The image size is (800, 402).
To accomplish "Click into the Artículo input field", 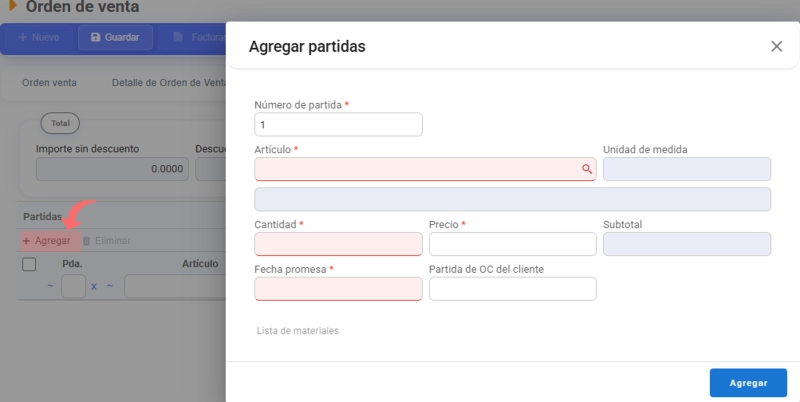I will 425,169.
